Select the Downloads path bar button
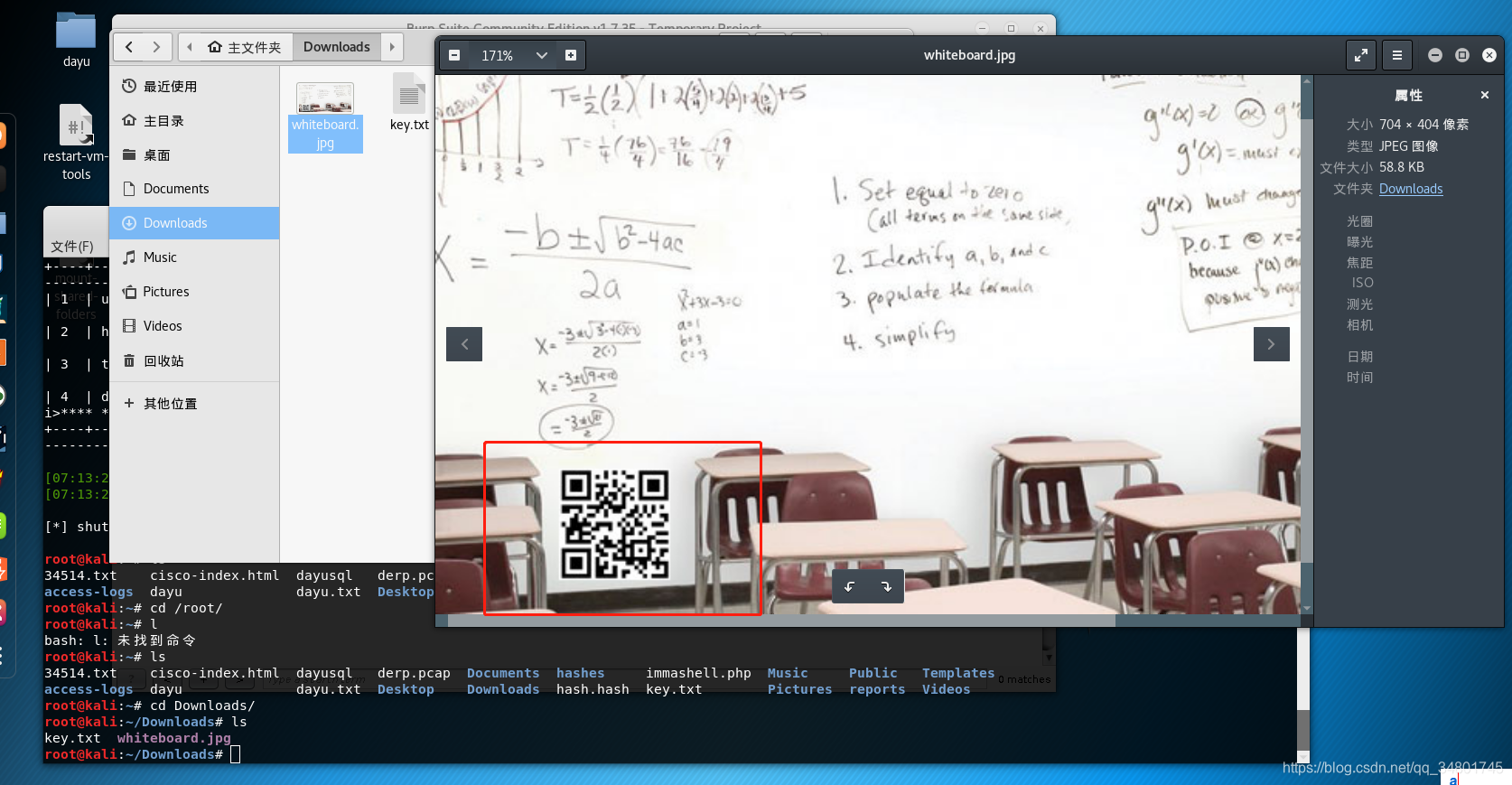 coord(337,47)
